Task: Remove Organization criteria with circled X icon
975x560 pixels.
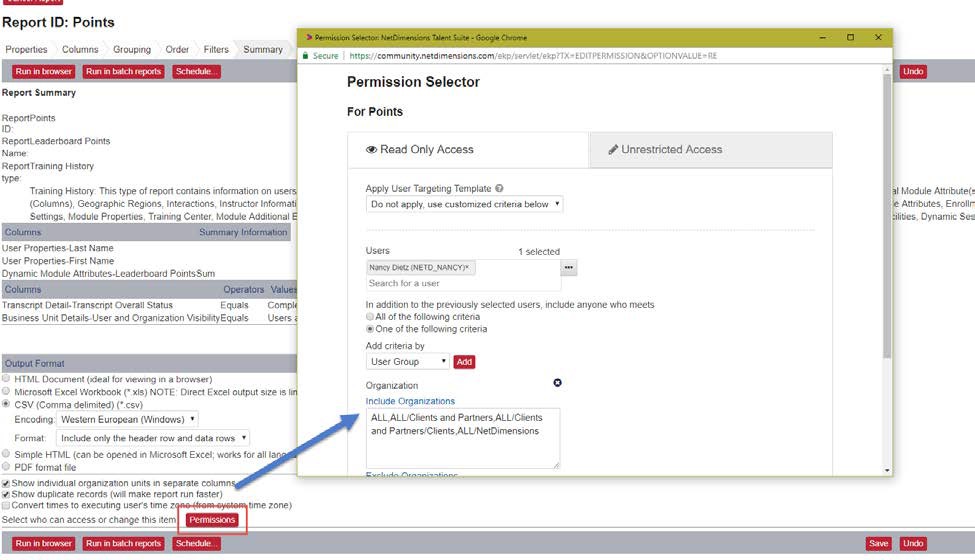Action: pos(557,383)
